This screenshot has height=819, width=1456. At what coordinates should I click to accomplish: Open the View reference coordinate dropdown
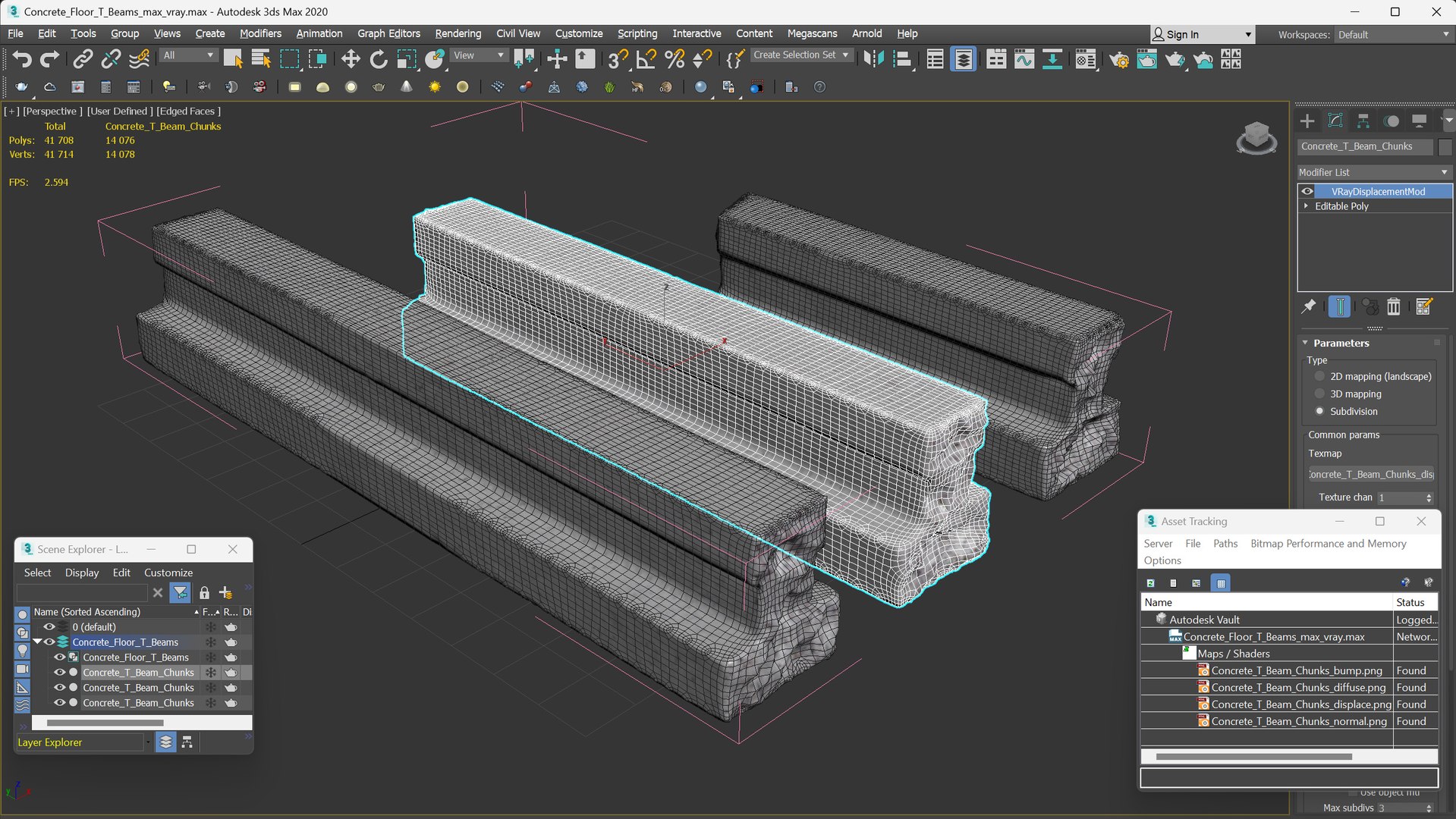(478, 55)
